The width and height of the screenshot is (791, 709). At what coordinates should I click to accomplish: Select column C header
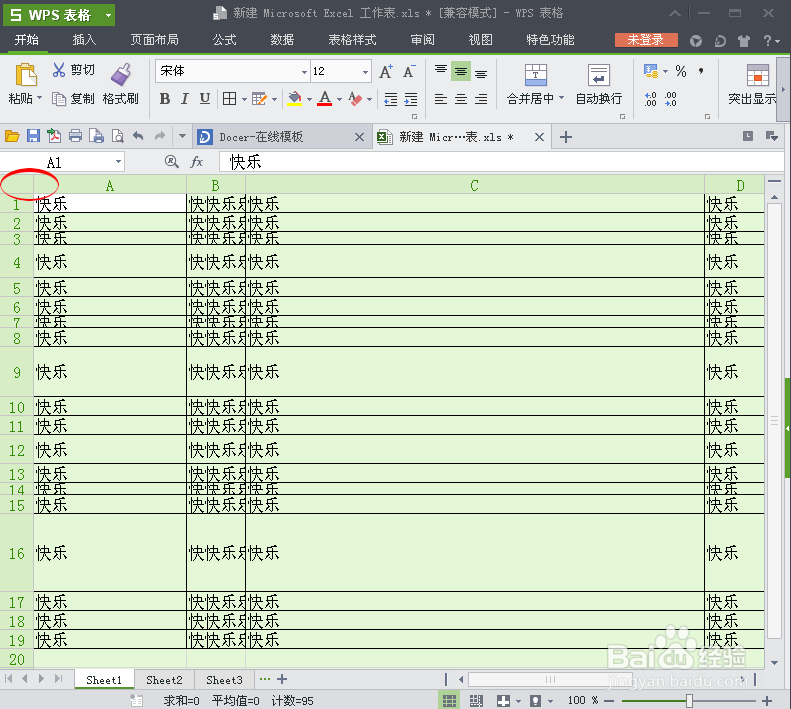[x=474, y=185]
